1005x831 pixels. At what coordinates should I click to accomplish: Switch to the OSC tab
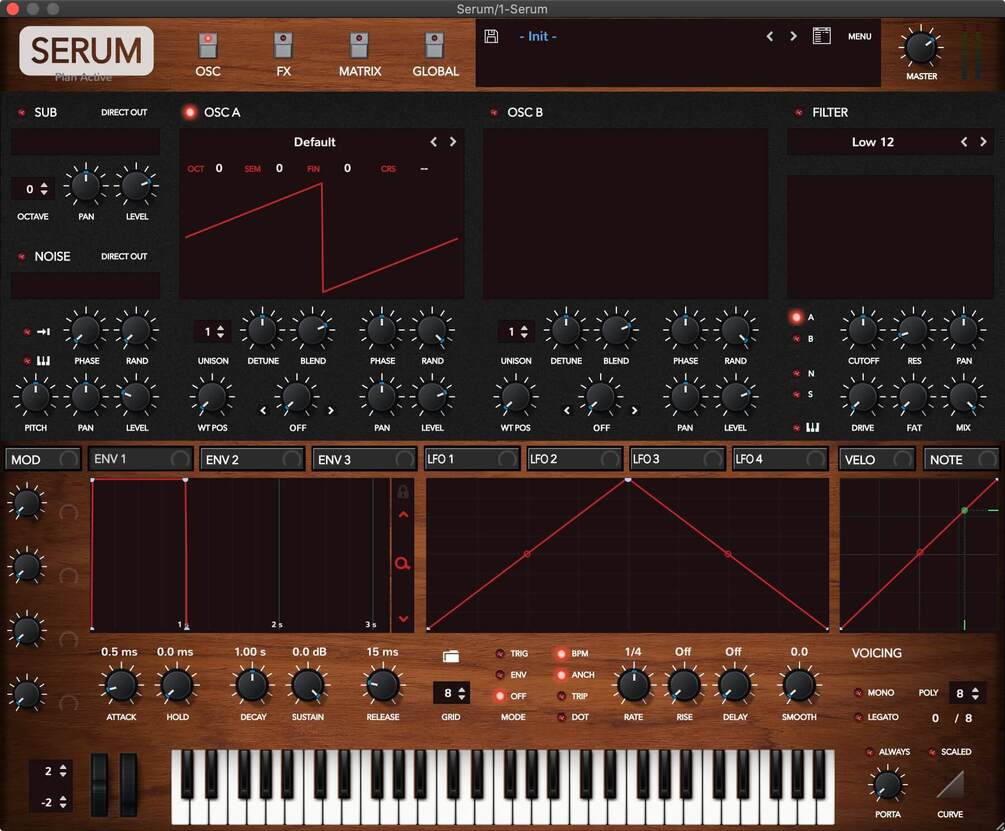pos(208,54)
